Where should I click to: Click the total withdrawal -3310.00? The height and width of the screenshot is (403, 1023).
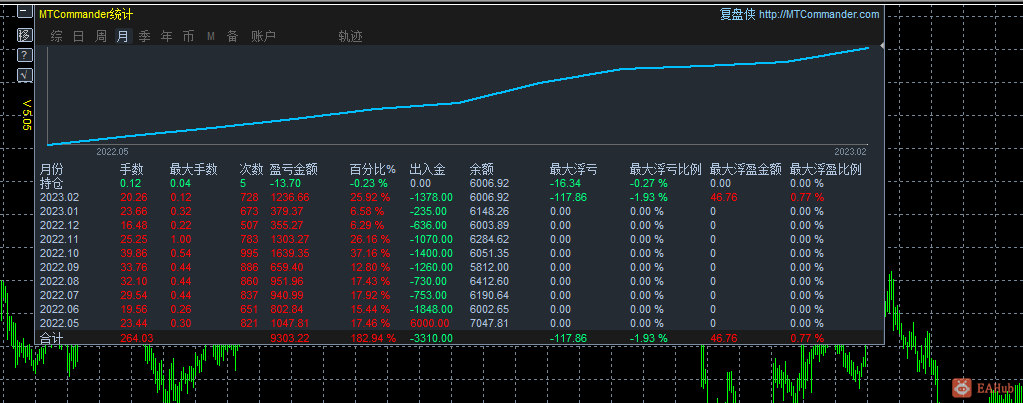point(431,338)
